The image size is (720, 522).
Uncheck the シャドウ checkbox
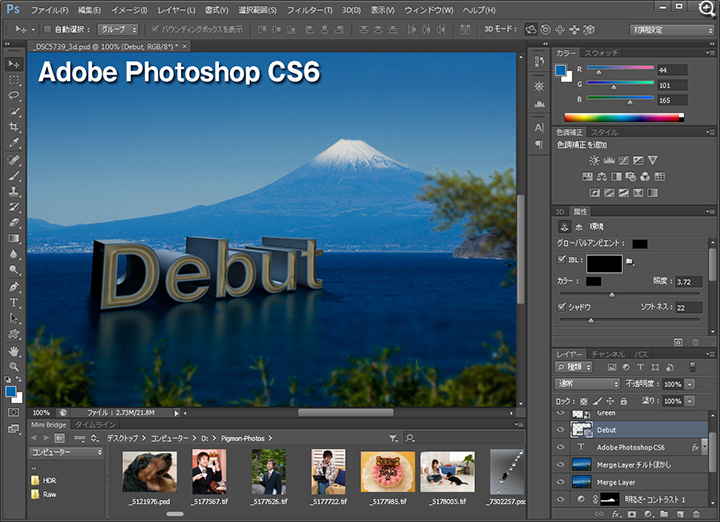[561, 307]
